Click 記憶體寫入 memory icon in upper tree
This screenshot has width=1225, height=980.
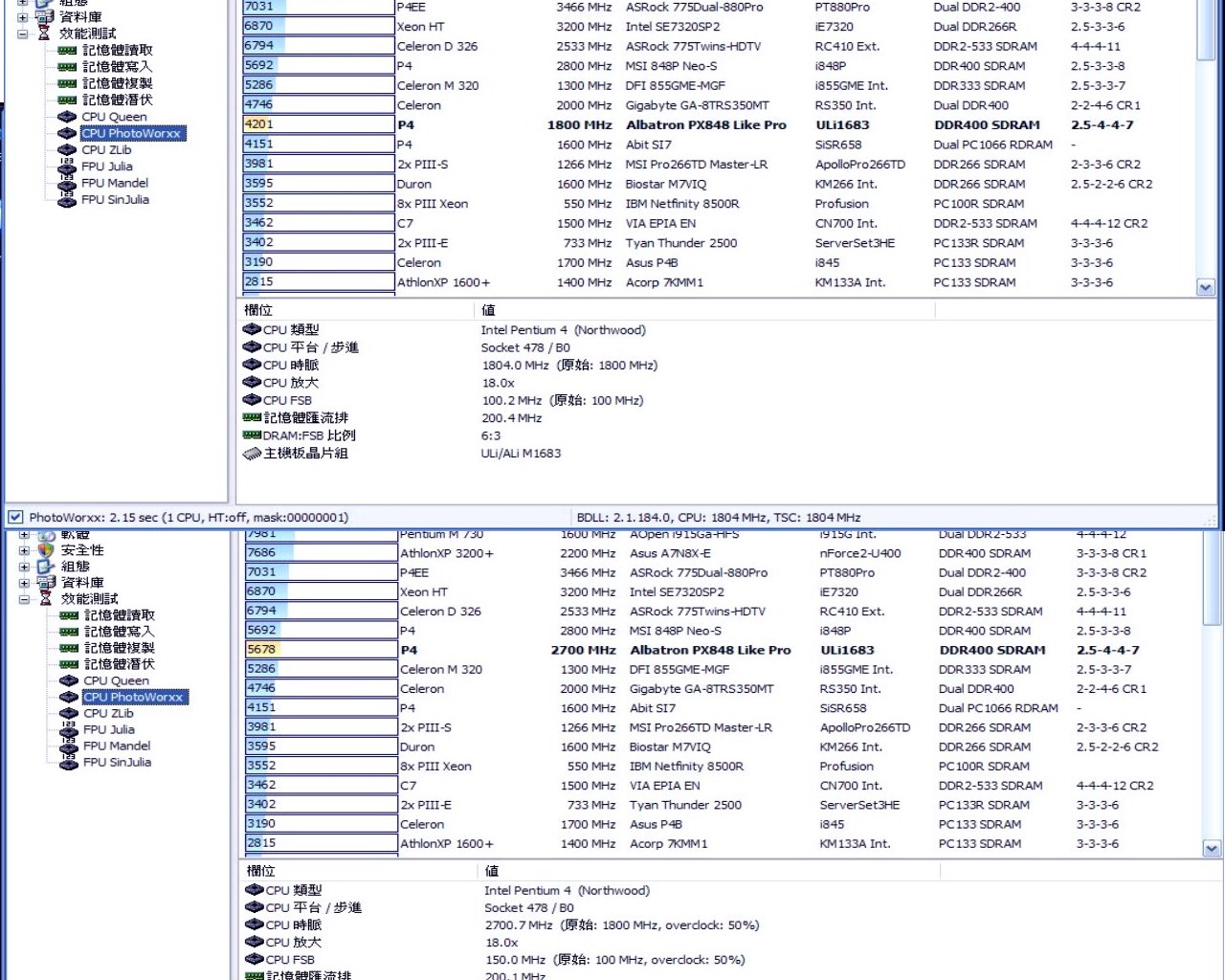[x=67, y=67]
